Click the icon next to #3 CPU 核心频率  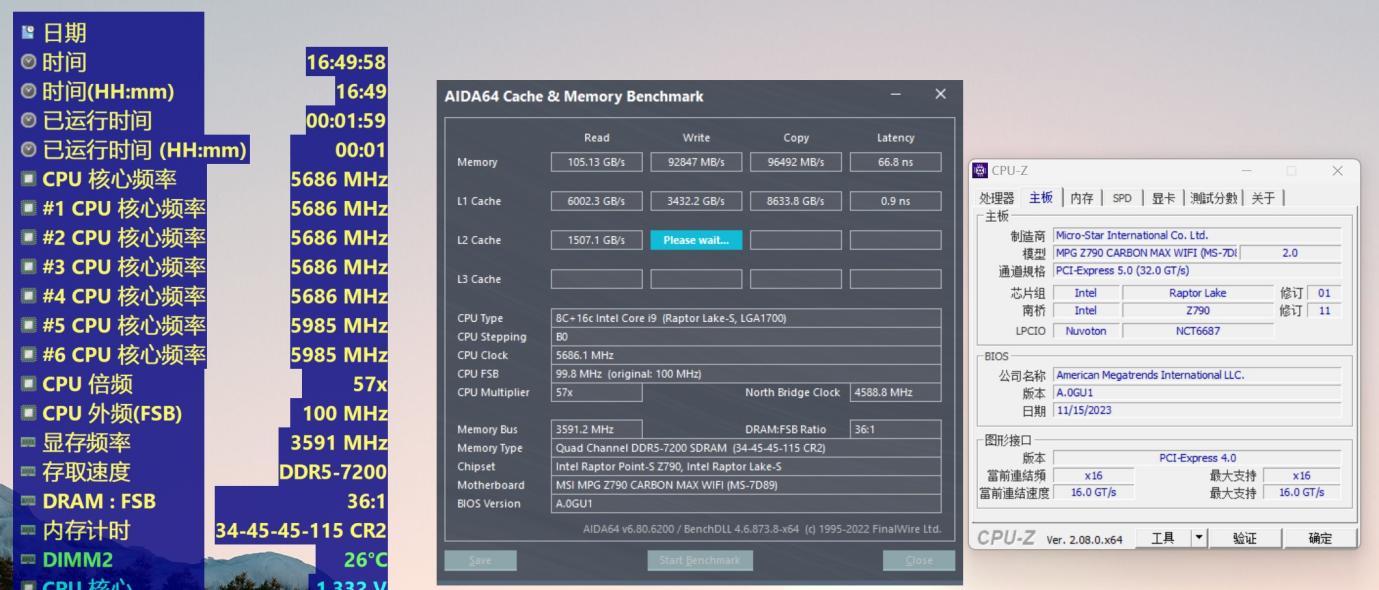coord(28,267)
